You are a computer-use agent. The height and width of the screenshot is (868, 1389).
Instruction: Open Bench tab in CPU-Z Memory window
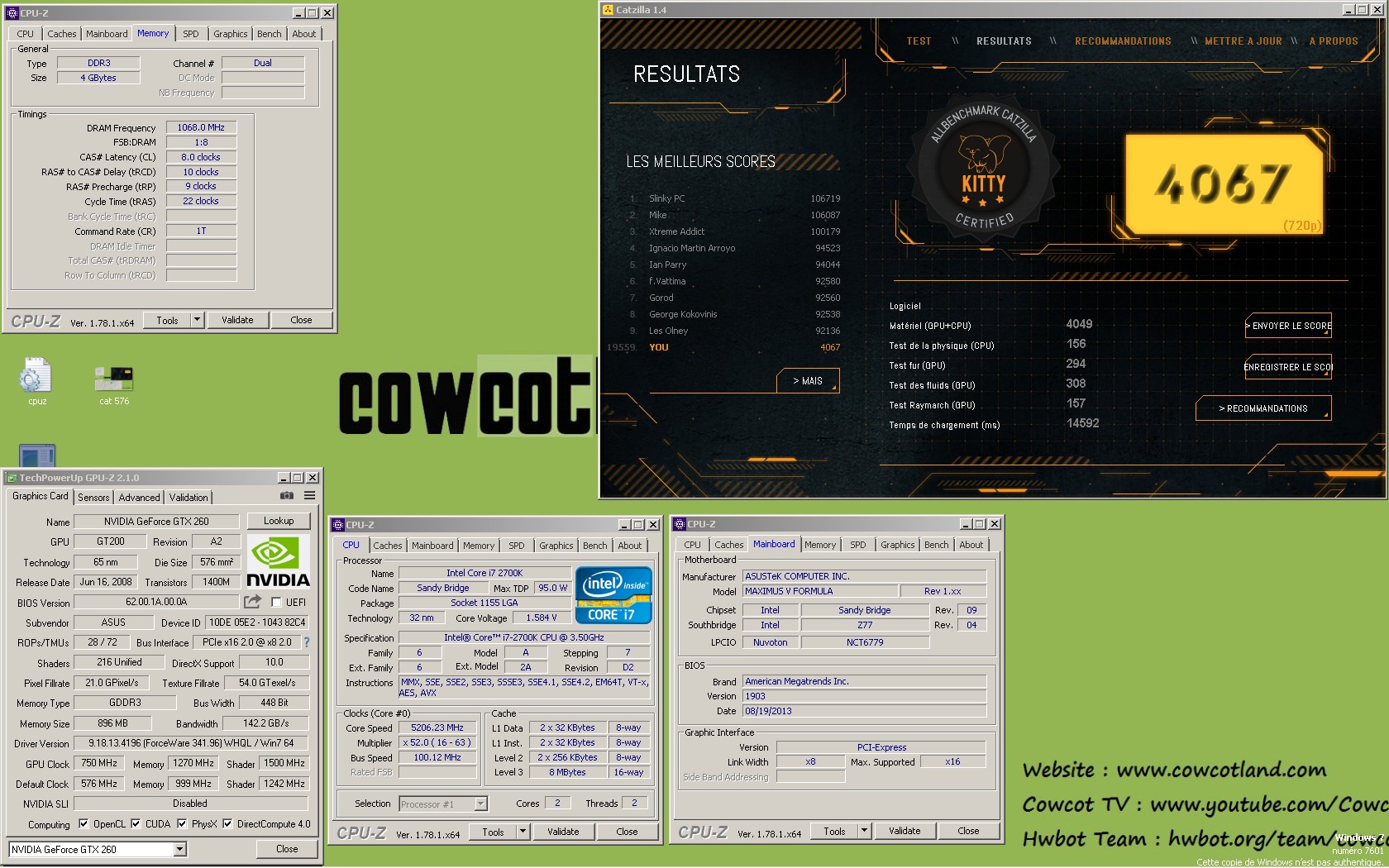coord(269,34)
